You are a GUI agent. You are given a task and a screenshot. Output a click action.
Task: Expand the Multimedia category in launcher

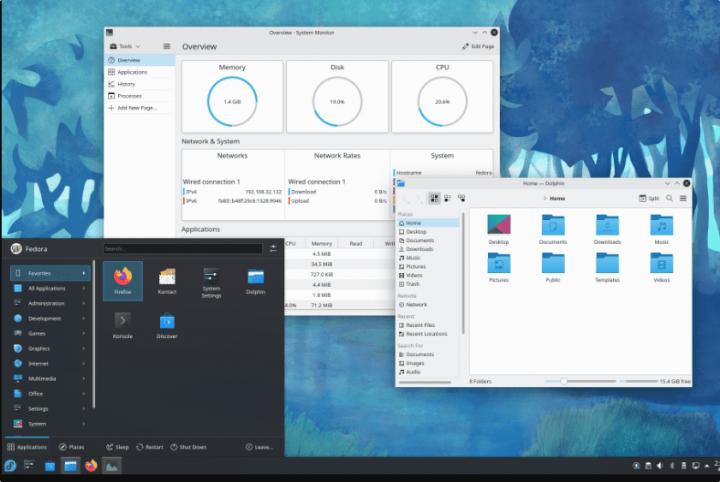(x=48, y=378)
